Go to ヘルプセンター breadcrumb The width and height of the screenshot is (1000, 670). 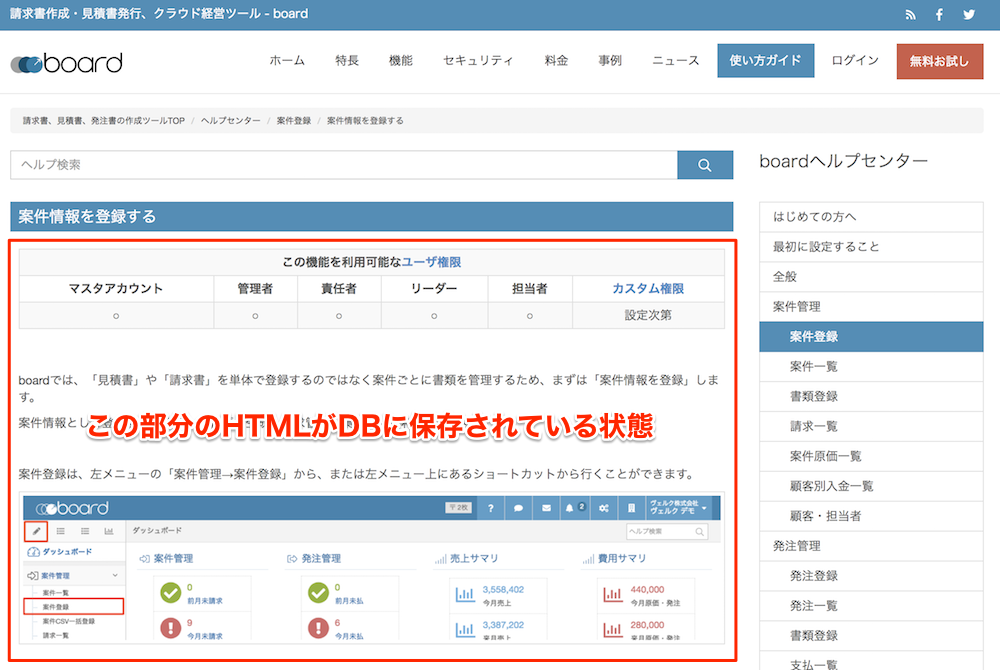[230, 120]
